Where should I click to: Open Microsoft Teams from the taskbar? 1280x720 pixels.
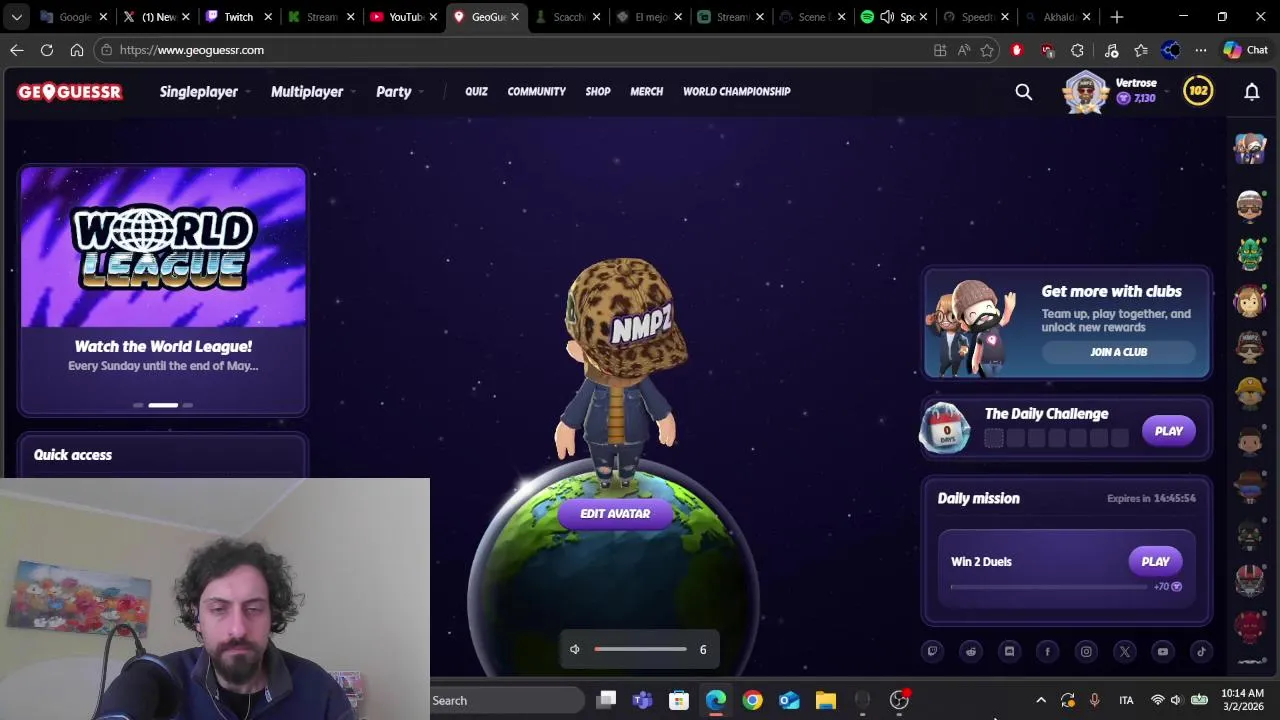(642, 700)
